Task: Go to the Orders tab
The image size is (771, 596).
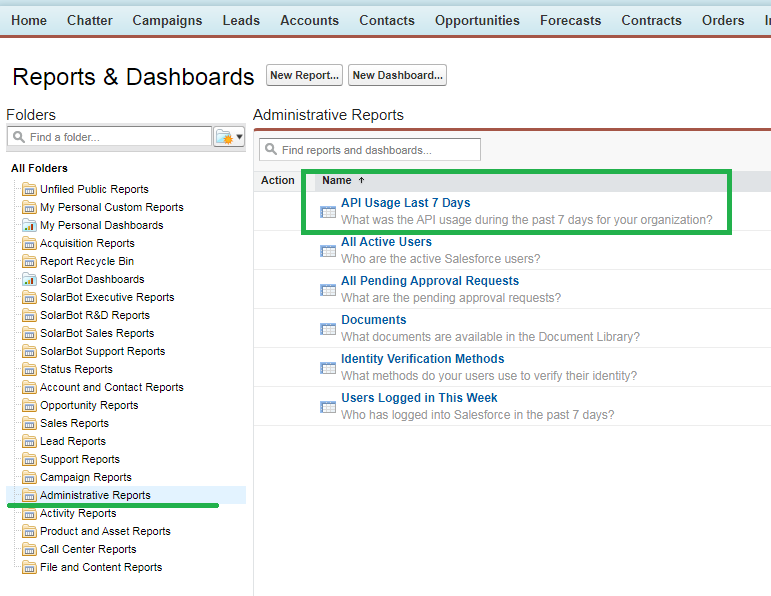Action: (723, 20)
